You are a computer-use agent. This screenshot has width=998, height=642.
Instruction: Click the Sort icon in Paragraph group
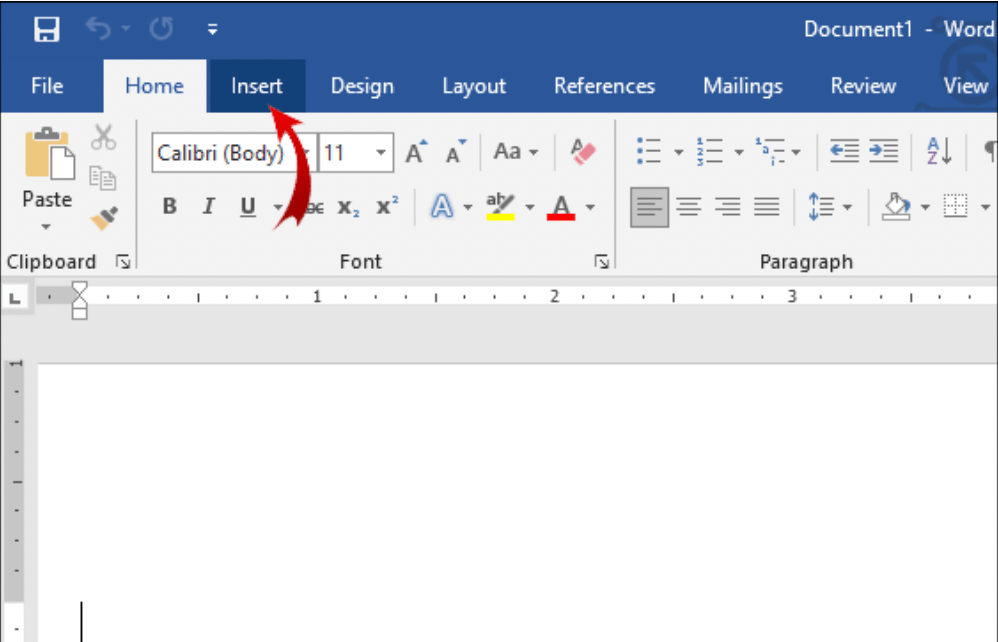936,150
